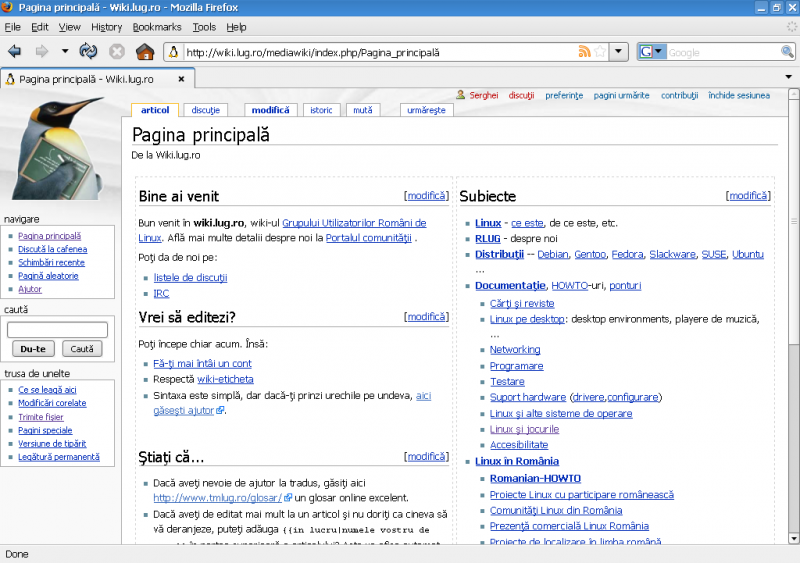The image size is (800, 563).
Task: Open the Edit menu
Action: click(x=40, y=27)
